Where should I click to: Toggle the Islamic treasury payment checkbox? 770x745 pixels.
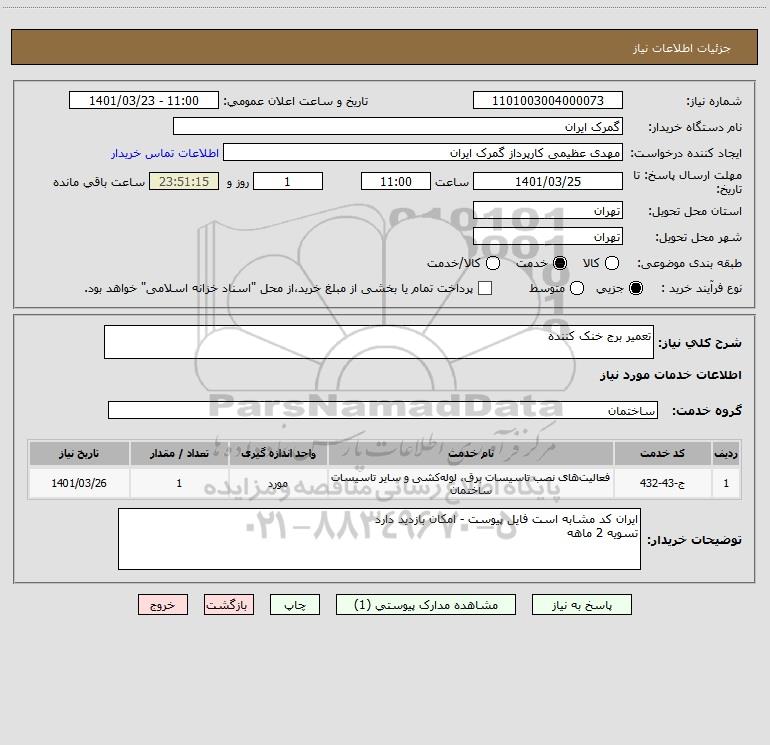485,288
